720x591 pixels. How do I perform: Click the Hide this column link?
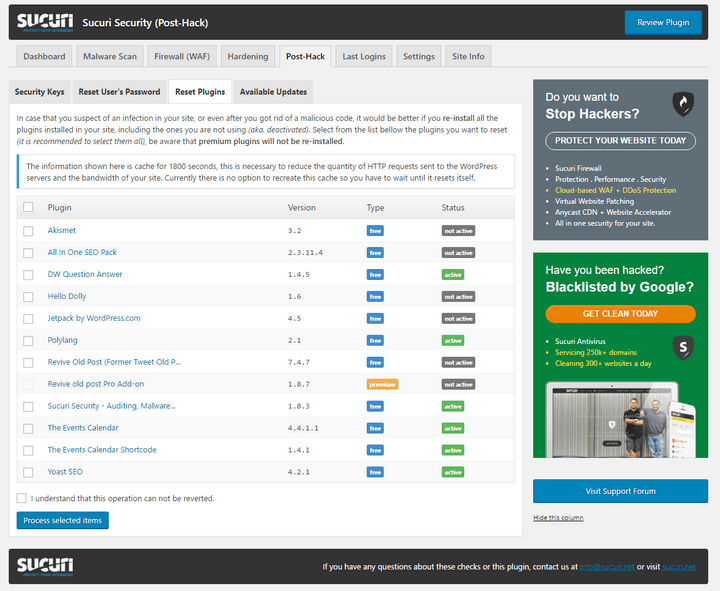[x=558, y=518]
